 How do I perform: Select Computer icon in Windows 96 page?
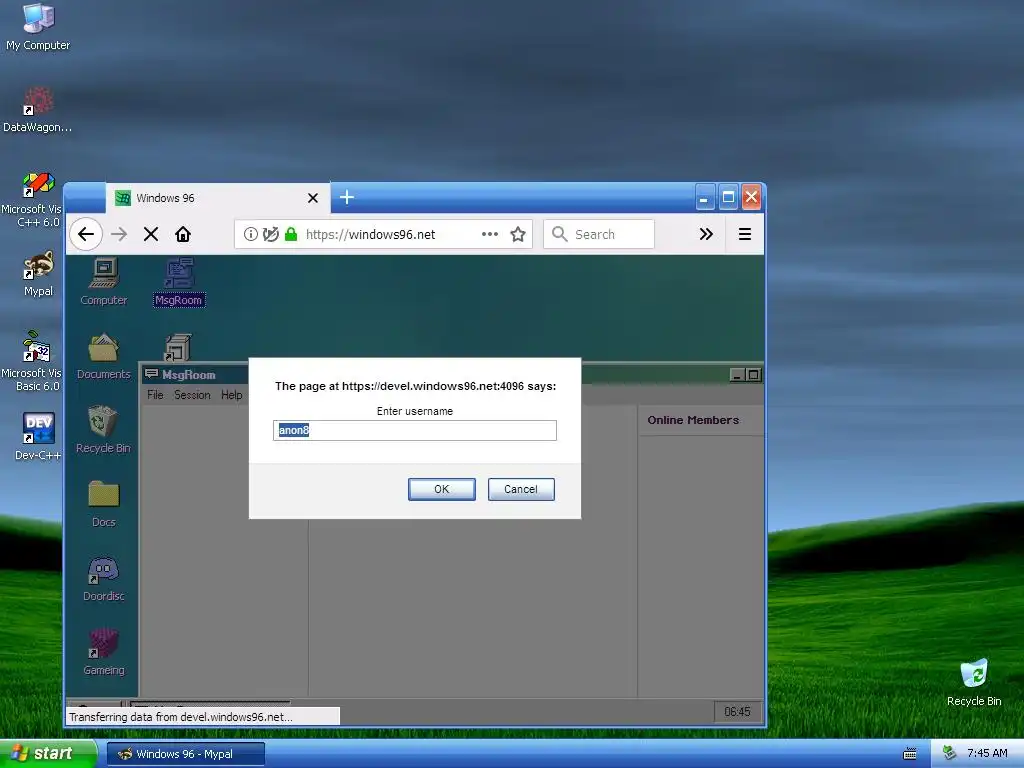point(103,281)
